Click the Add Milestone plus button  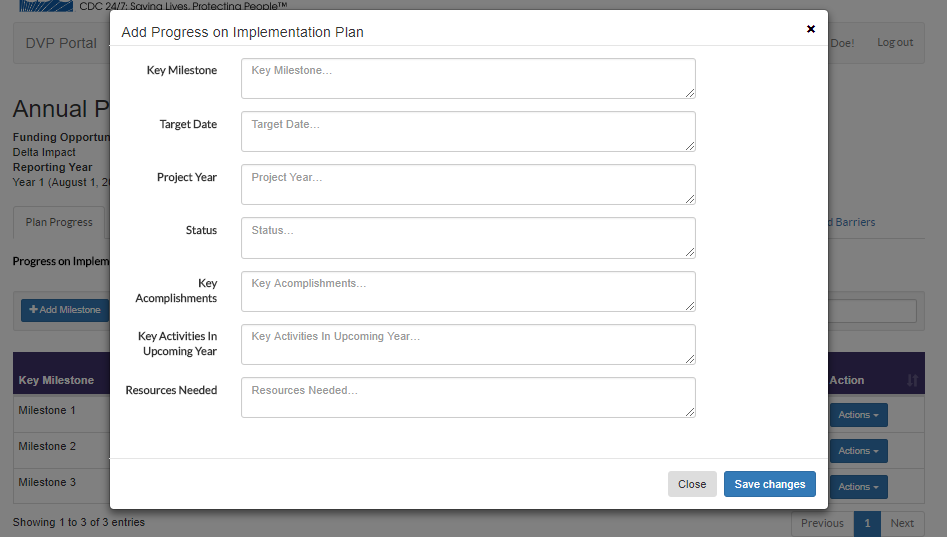65,310
